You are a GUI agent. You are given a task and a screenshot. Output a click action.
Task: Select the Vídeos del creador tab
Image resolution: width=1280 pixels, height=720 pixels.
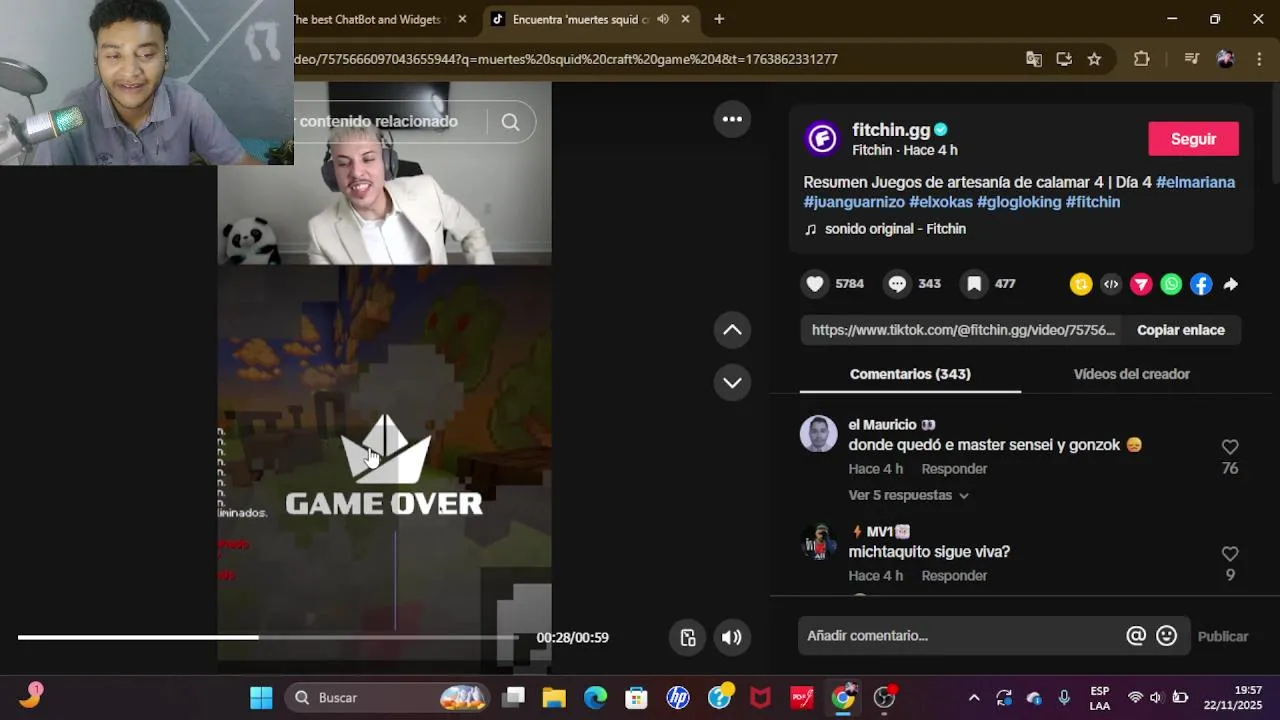point(1131,374)
